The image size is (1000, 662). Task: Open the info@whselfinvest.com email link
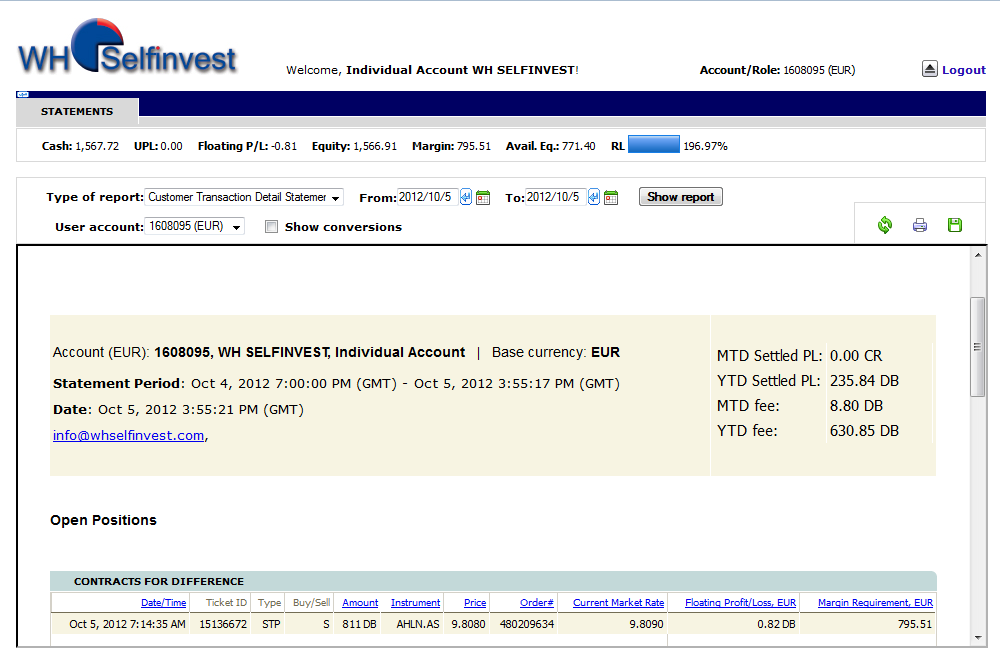tap(128, 435)
